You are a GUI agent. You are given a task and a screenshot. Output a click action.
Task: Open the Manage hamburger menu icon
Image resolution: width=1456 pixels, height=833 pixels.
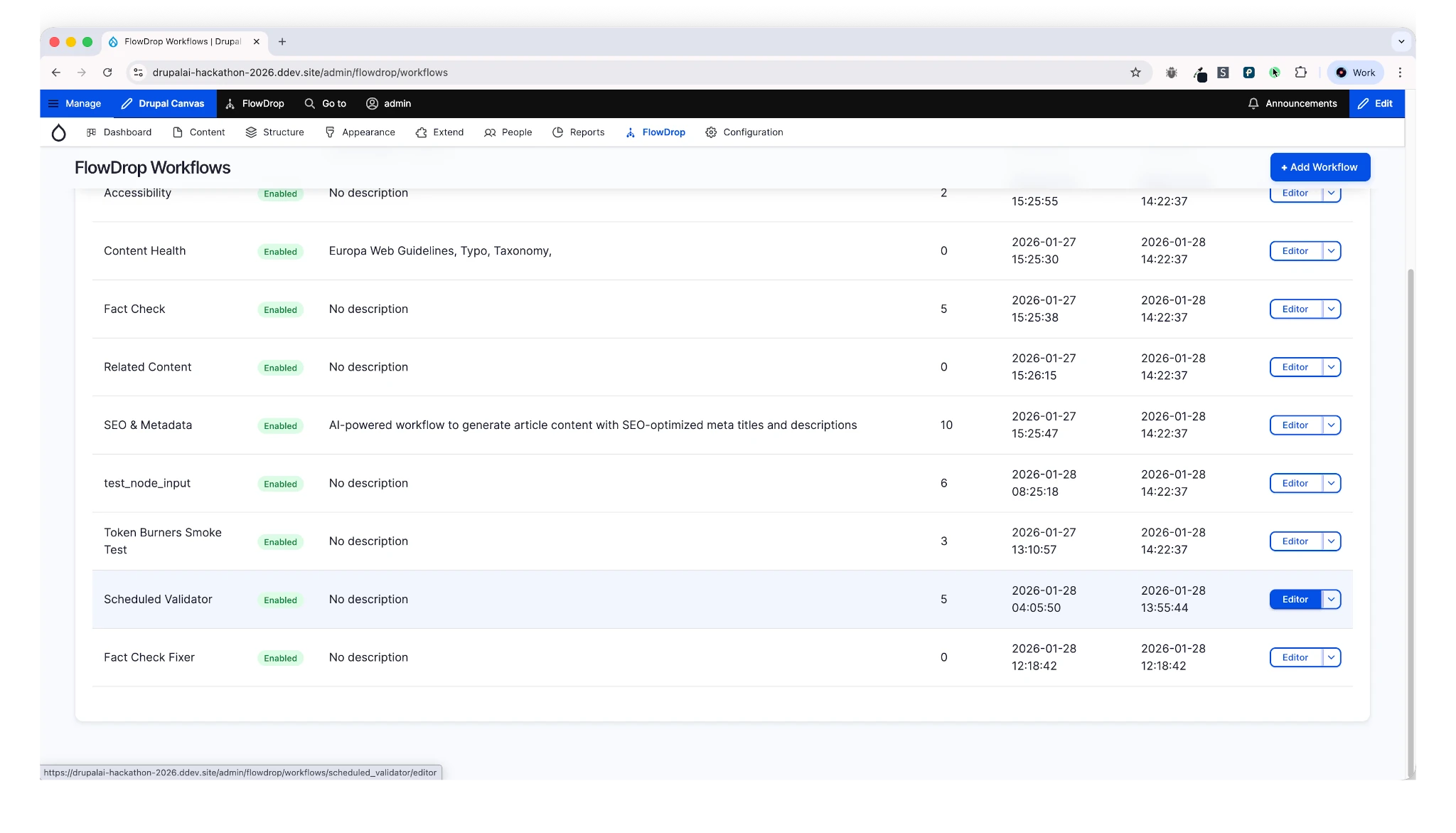coord(53,104)
